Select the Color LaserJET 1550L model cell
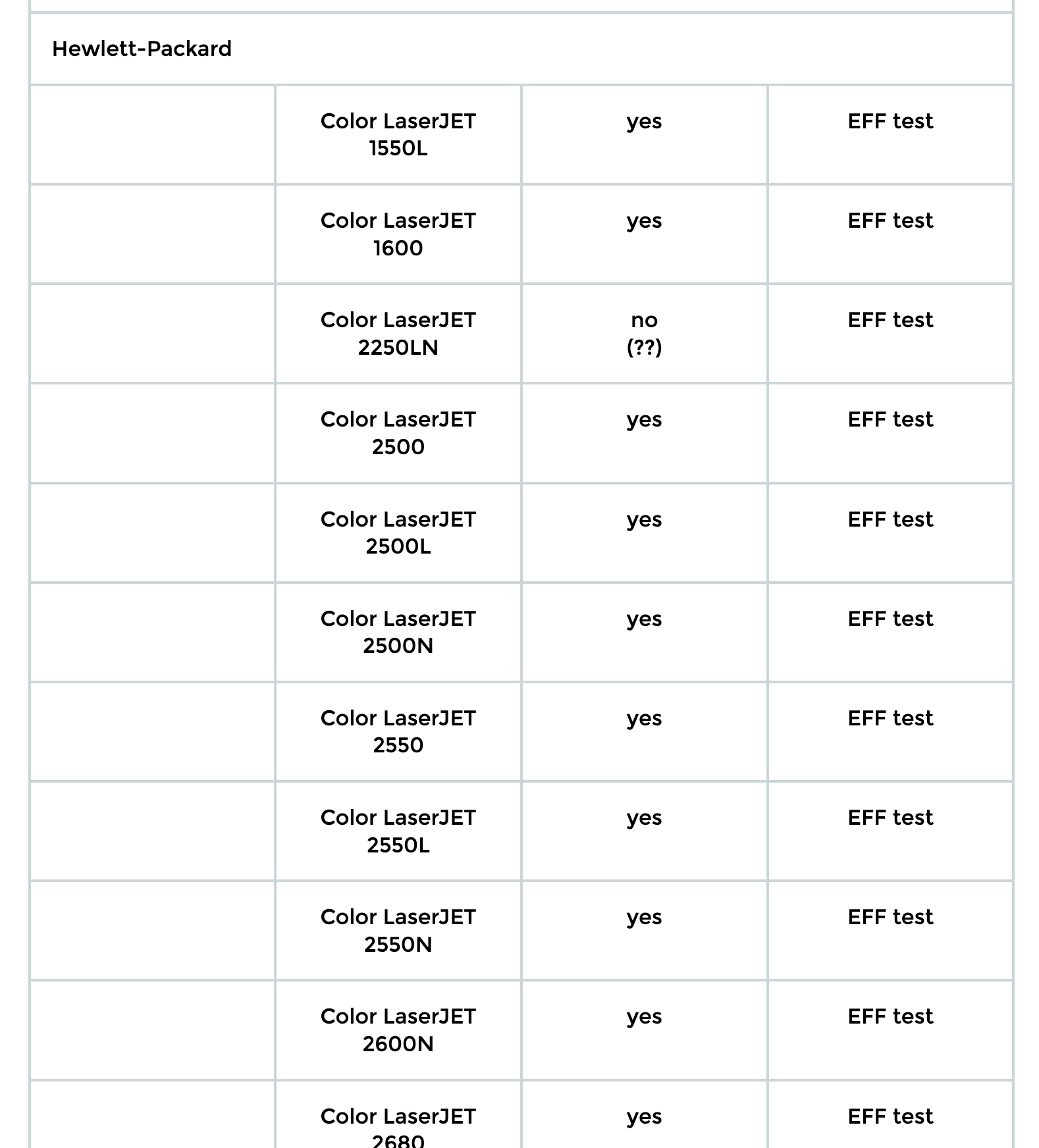This screenshot has height=1148, width=1039. tap(398, 135)
